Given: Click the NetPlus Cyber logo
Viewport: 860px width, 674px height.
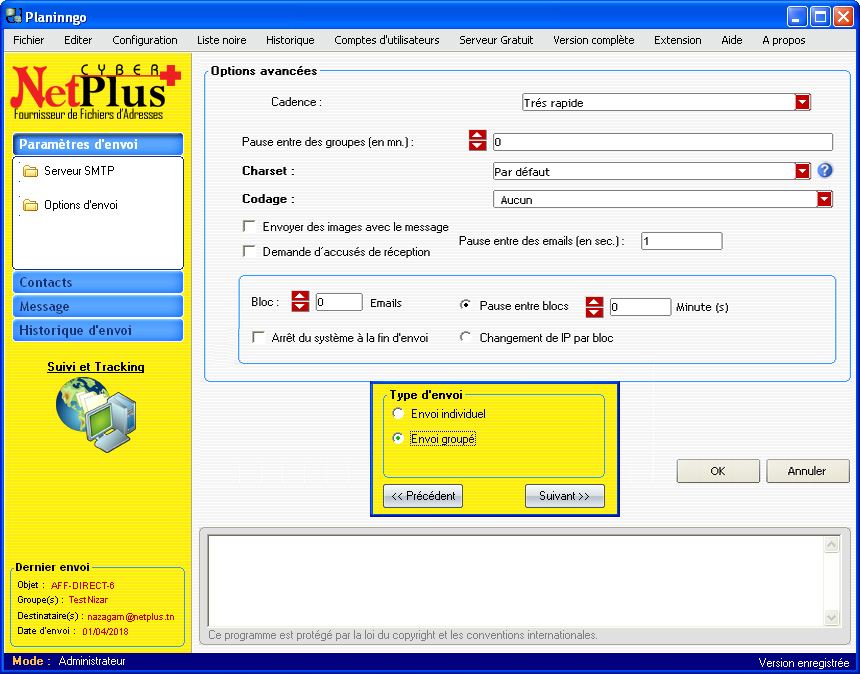Looking at the screenshot, I should 96,92.
